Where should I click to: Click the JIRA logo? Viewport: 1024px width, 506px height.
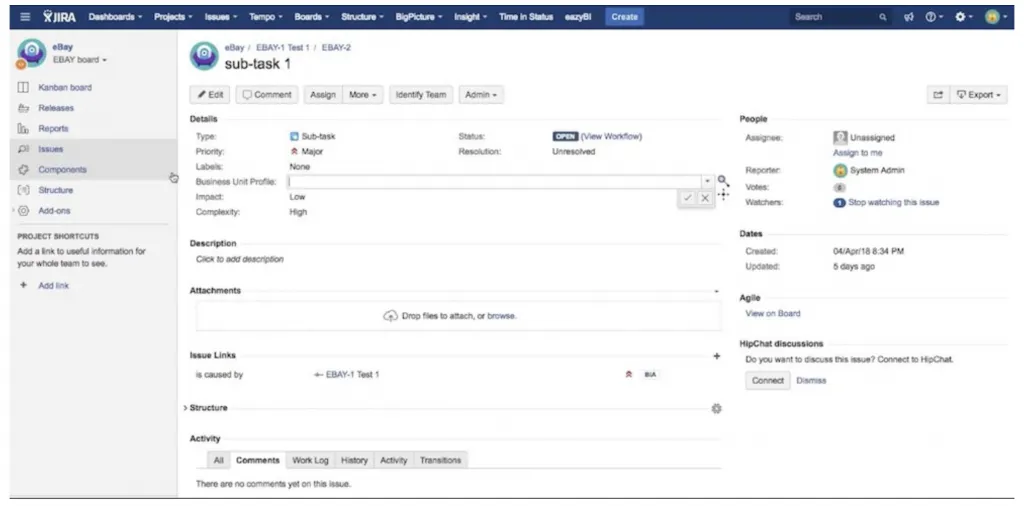(x=59, y=17)
